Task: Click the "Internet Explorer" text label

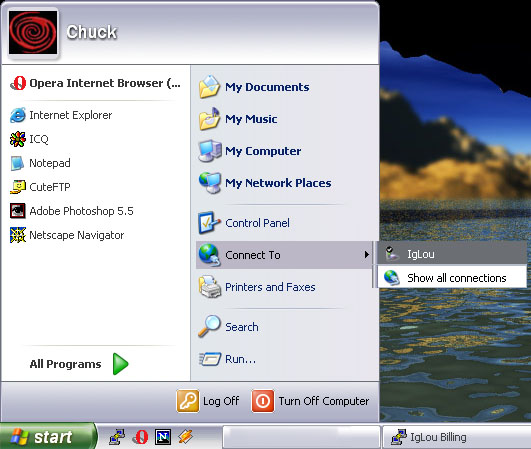Action: pos(71,115)
